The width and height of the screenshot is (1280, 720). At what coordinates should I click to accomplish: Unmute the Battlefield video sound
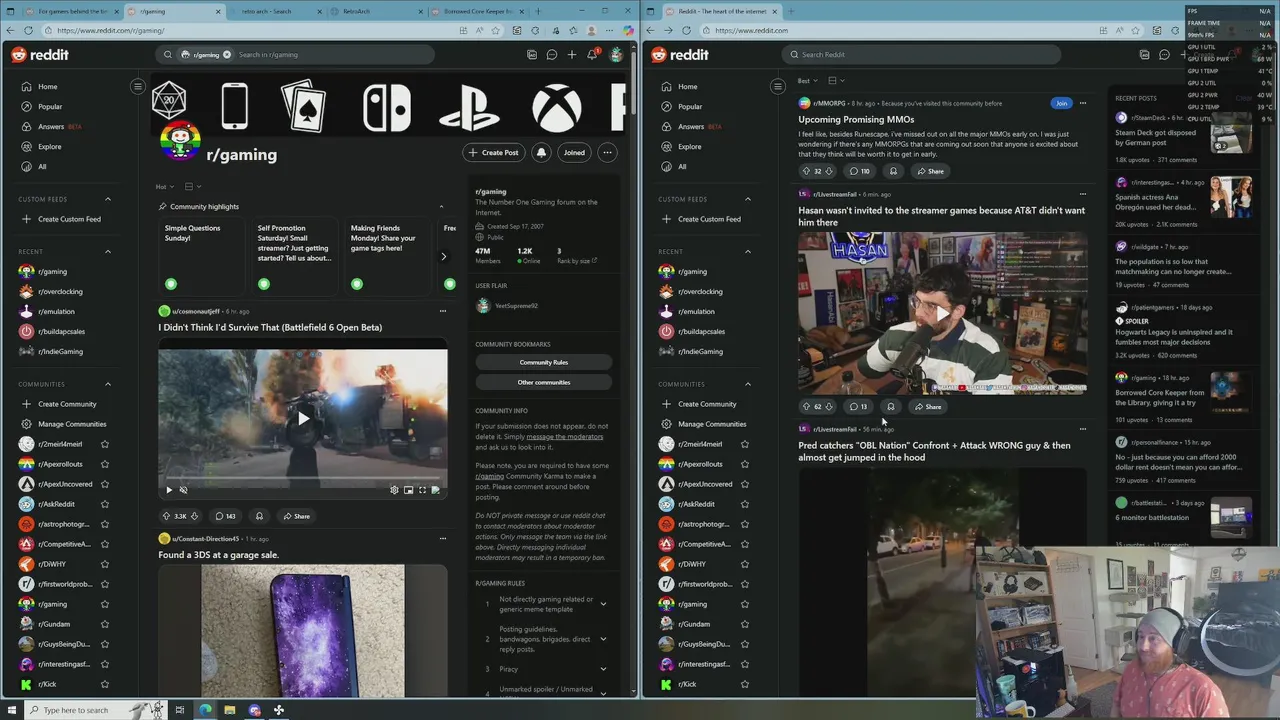pos(183,490)
